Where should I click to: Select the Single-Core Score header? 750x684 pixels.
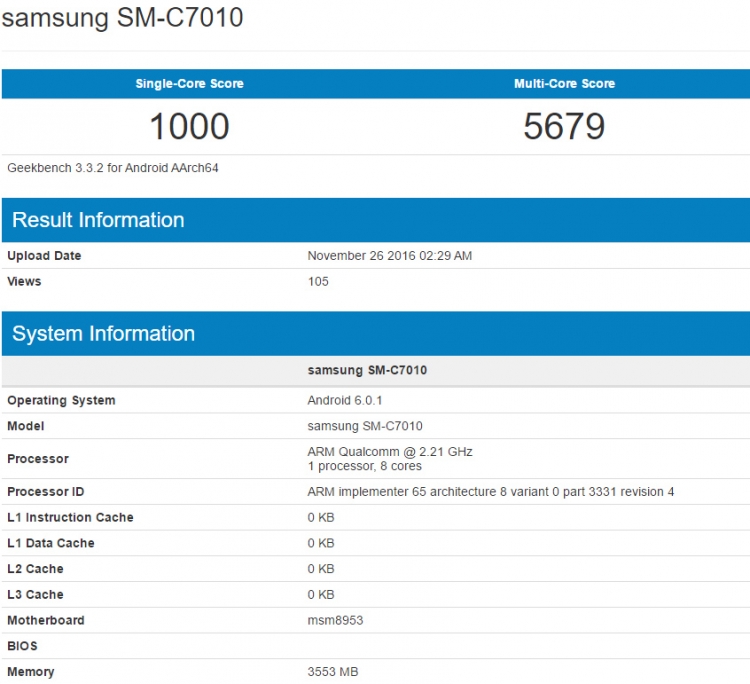click(x=189, y=84)
